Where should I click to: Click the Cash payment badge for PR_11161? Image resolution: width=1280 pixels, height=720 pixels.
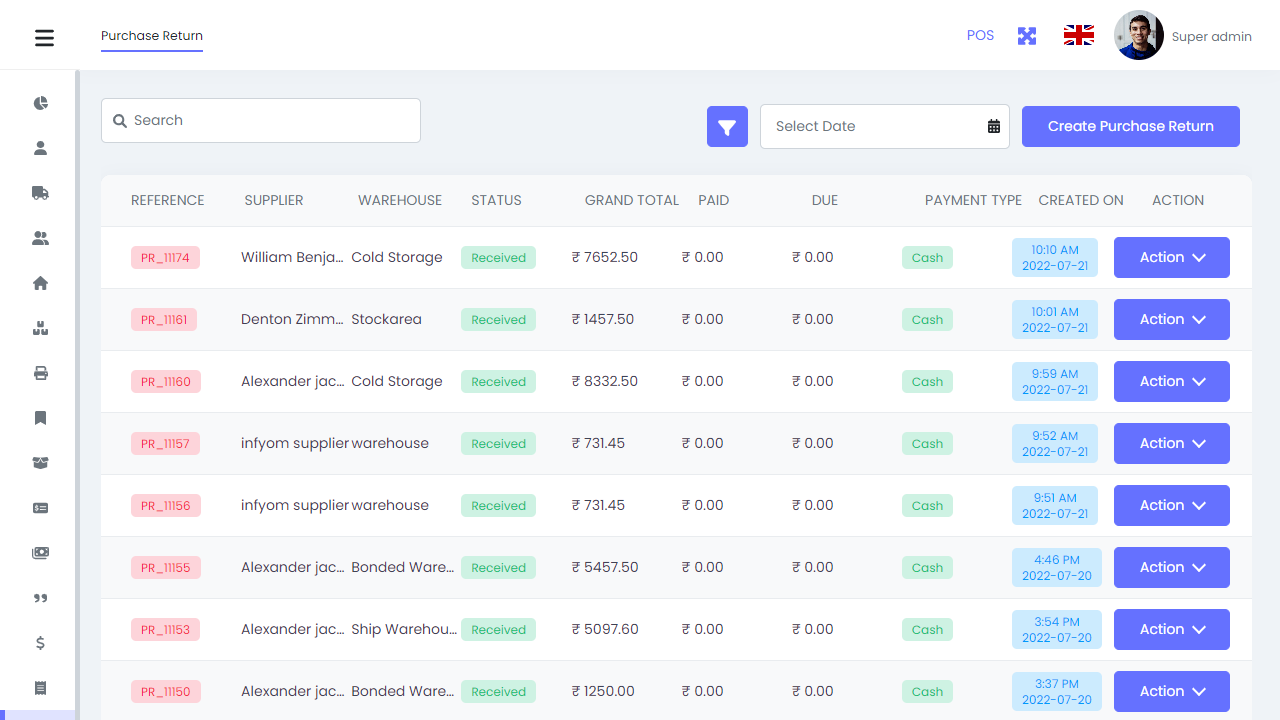point(927,319)
